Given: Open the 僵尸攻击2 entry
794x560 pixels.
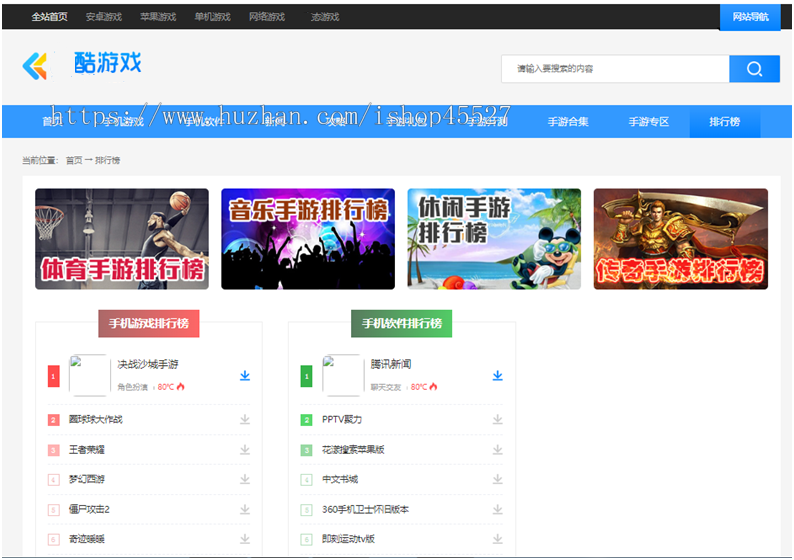Looking at the screenshot, I should coord(89,509).
